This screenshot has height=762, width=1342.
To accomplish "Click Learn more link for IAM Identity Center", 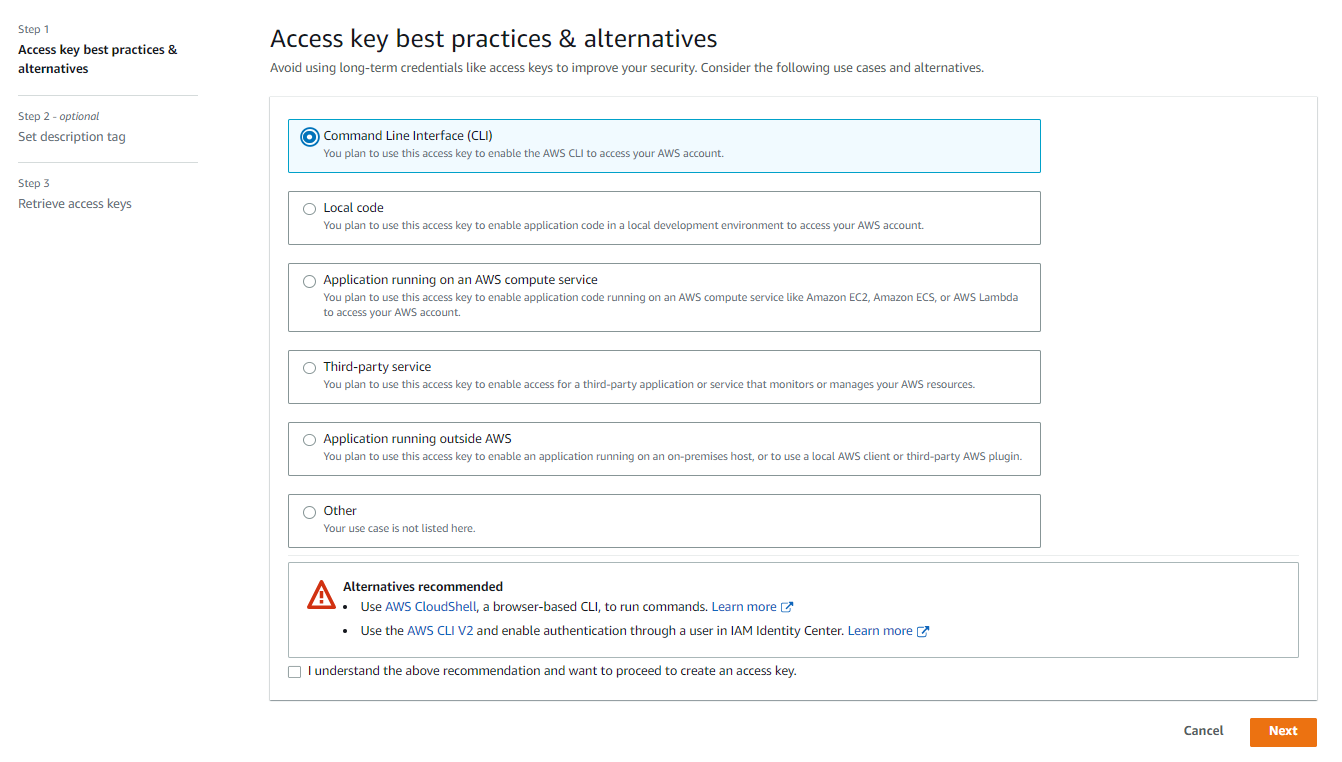I will point(880,631).
